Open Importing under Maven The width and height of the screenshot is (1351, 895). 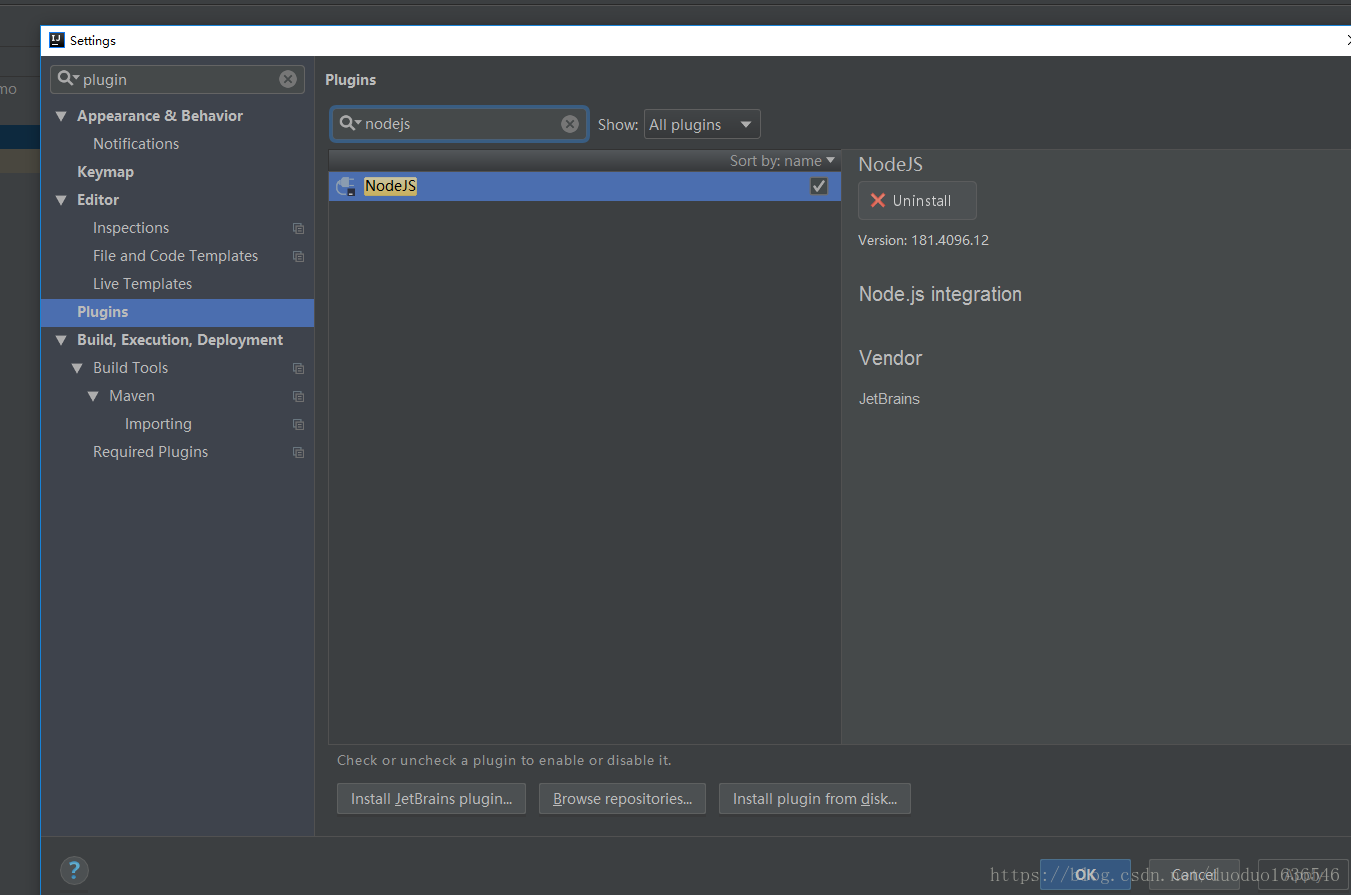[x=158, y=424]
